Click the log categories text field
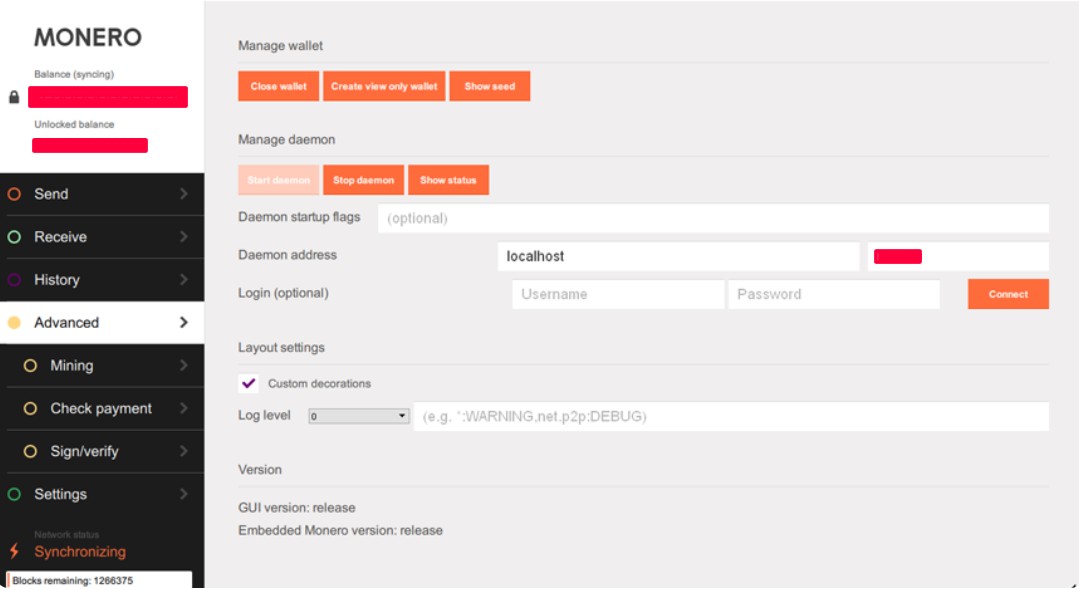Image resolution: width=1079 pixels, height=590 pixels. (x=731, y=416)
